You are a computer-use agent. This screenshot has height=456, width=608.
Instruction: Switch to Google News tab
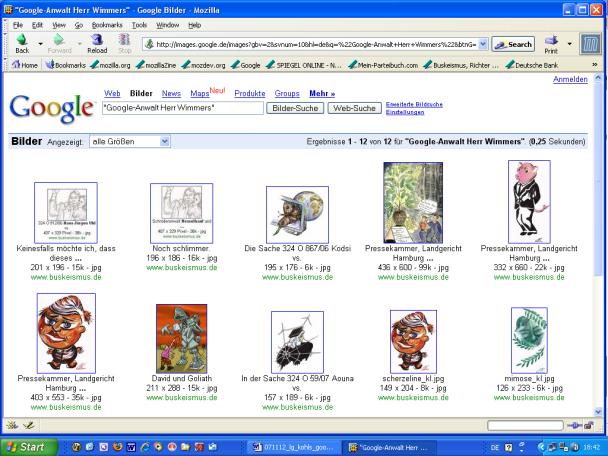pyautogui.click(x=171, y=93)
